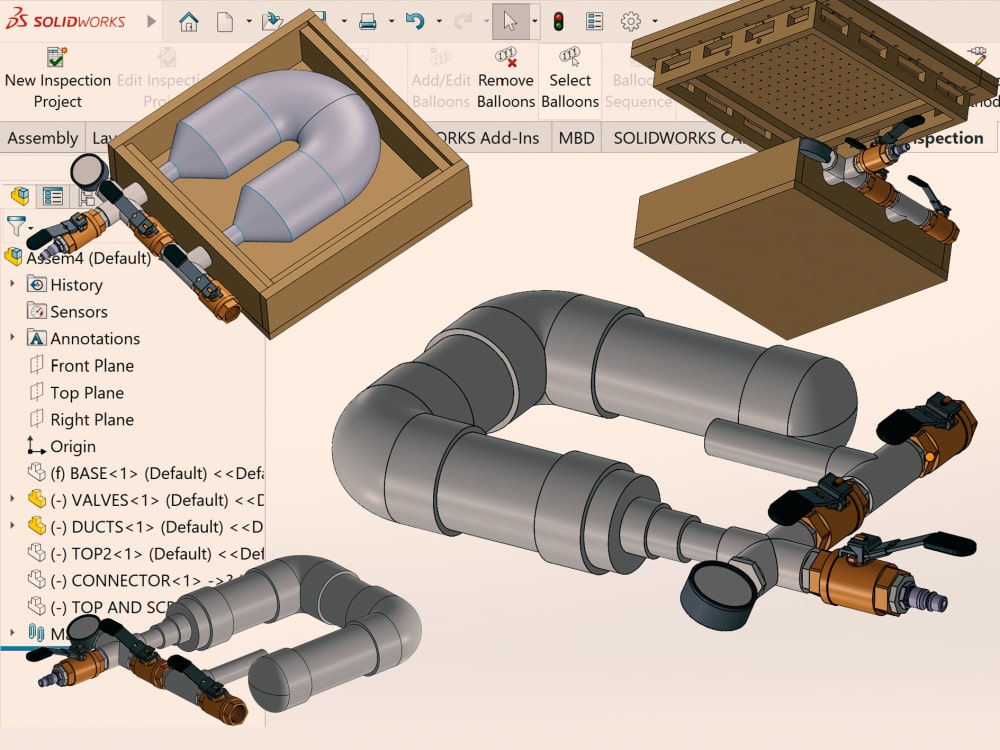Expand the Annotations node
The width and height of the screenshot is (1000, 750).
pyautogui.click(x=12, y=337)
